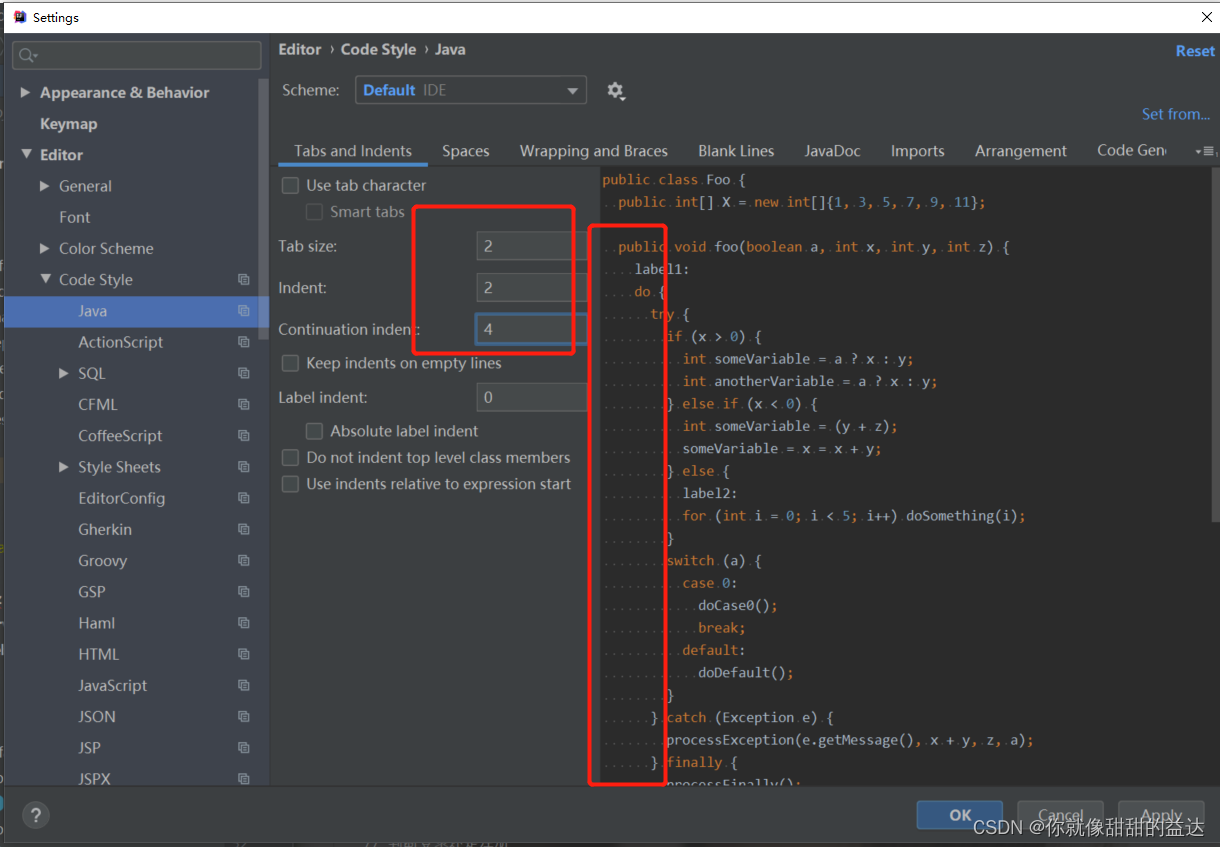Expand the General node
Viewport: 1220px width, 847px height.
(x=45, y=186)
